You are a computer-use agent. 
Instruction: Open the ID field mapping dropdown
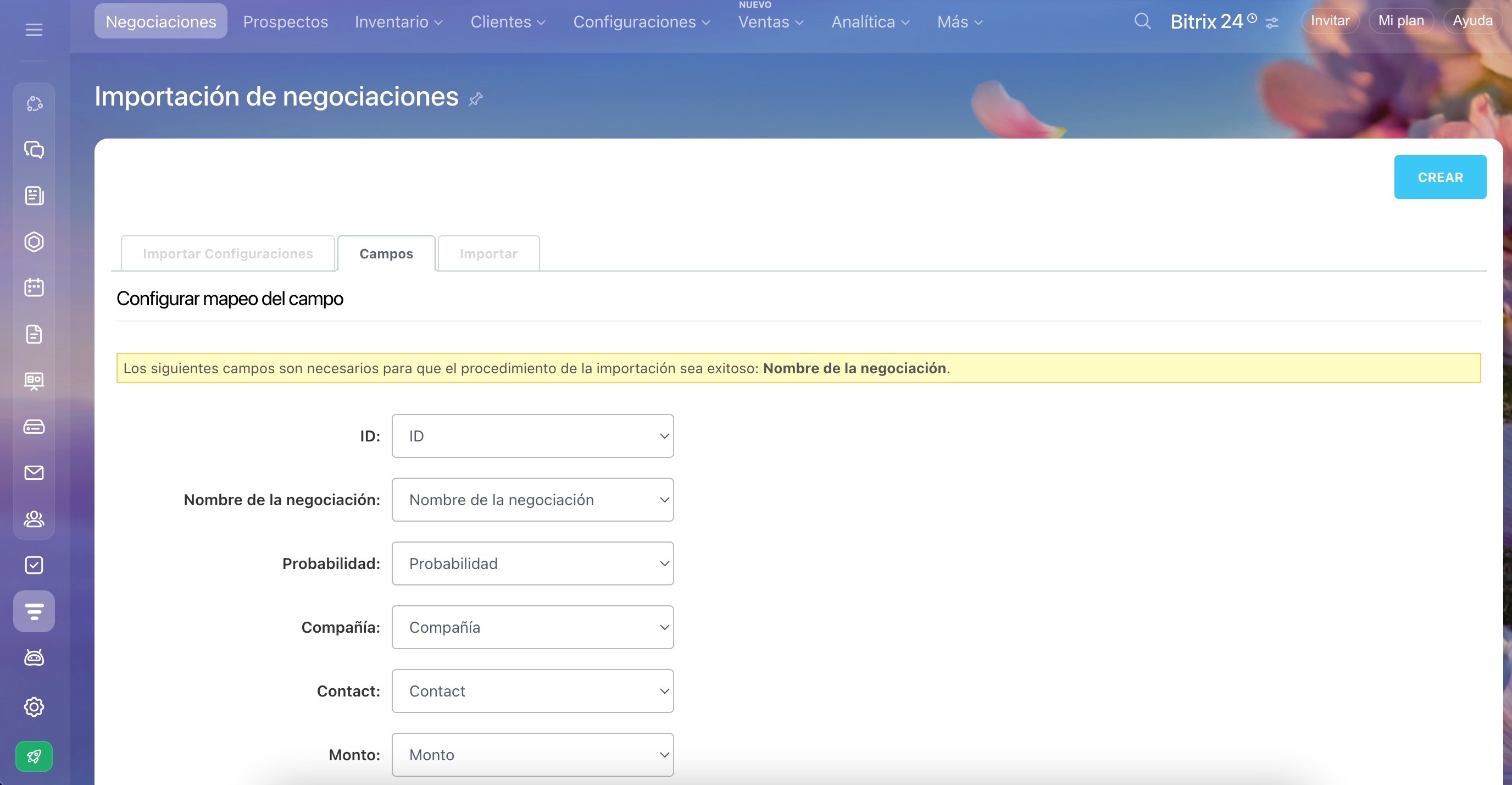532,436
